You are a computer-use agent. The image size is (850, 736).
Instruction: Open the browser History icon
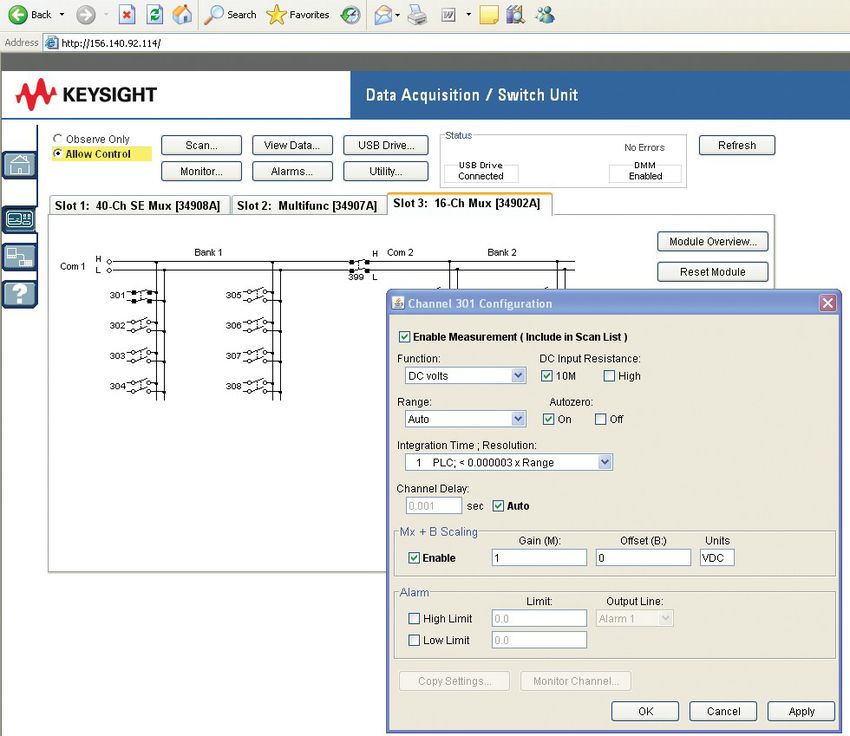[x=350, y=15]
